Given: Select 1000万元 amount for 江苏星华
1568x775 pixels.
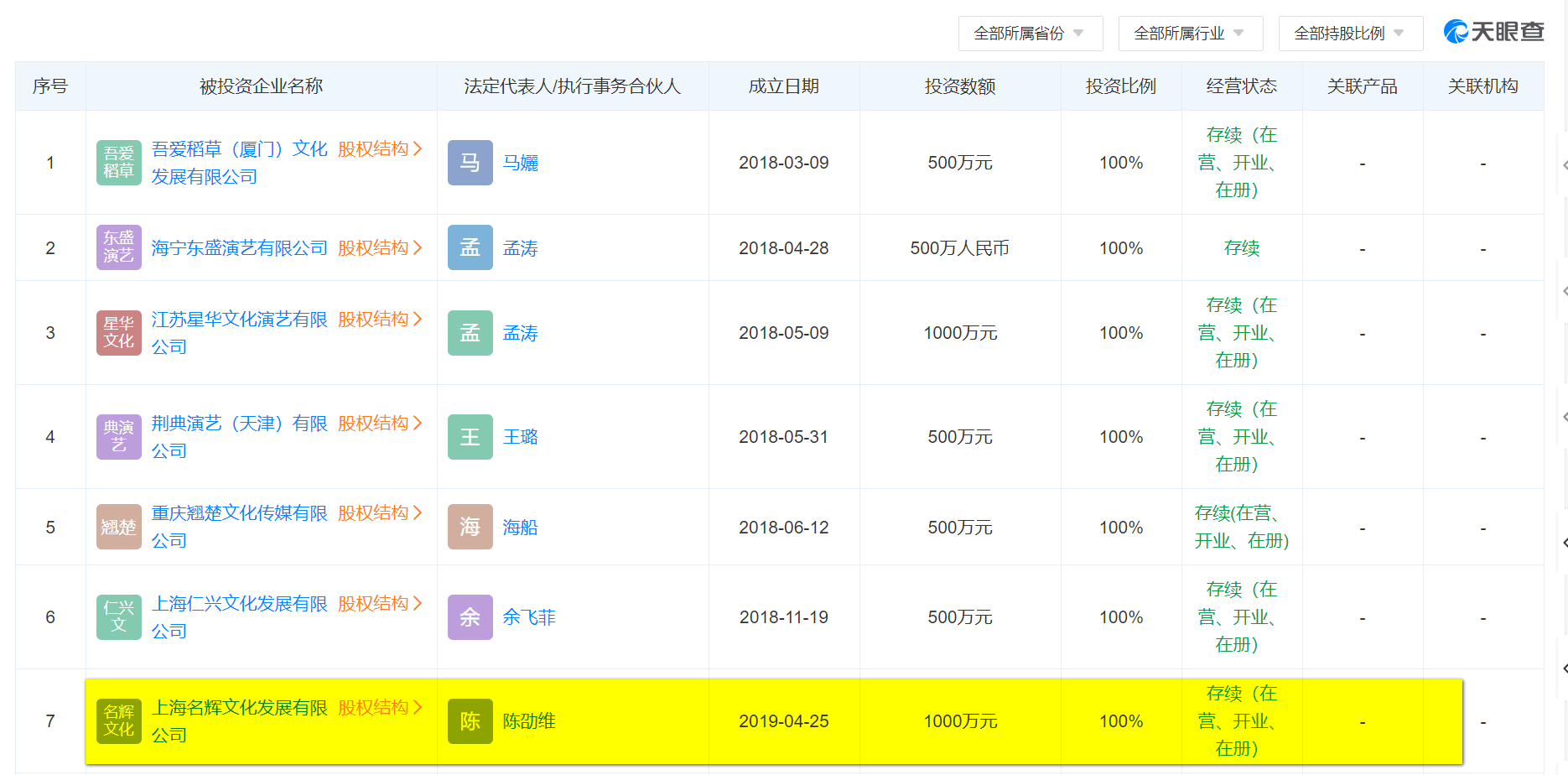Looking at the screenshot, I should (x=960, y=333).
